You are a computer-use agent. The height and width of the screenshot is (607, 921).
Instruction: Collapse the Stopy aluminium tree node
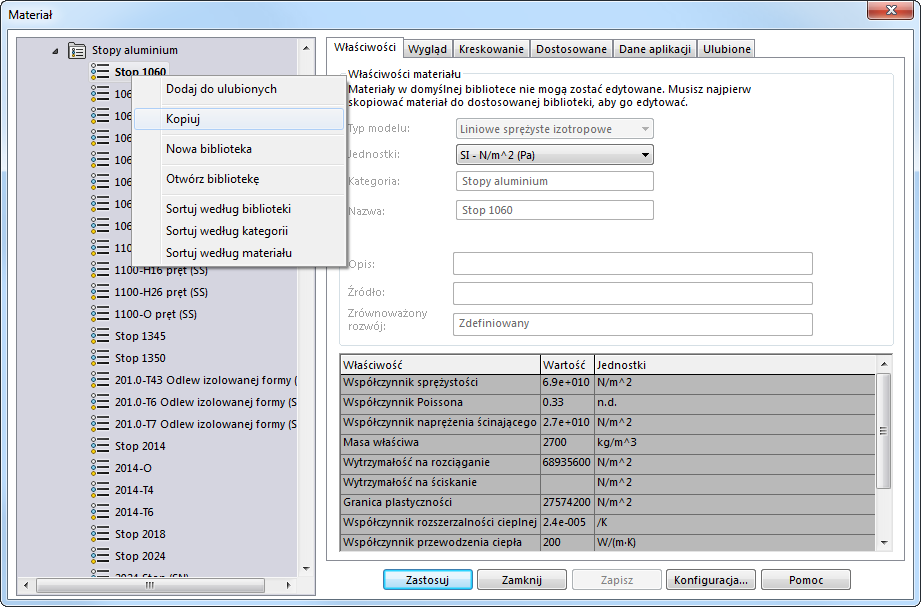(x=55, y=50)
